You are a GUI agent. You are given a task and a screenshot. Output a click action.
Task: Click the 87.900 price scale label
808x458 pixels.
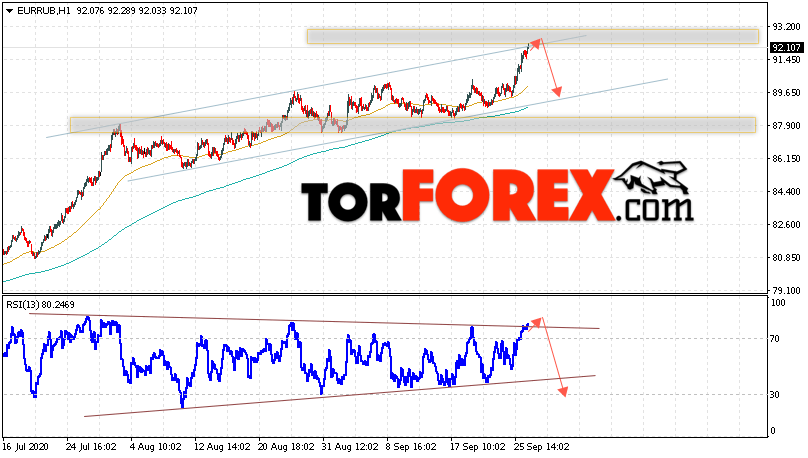pos(786,126)
